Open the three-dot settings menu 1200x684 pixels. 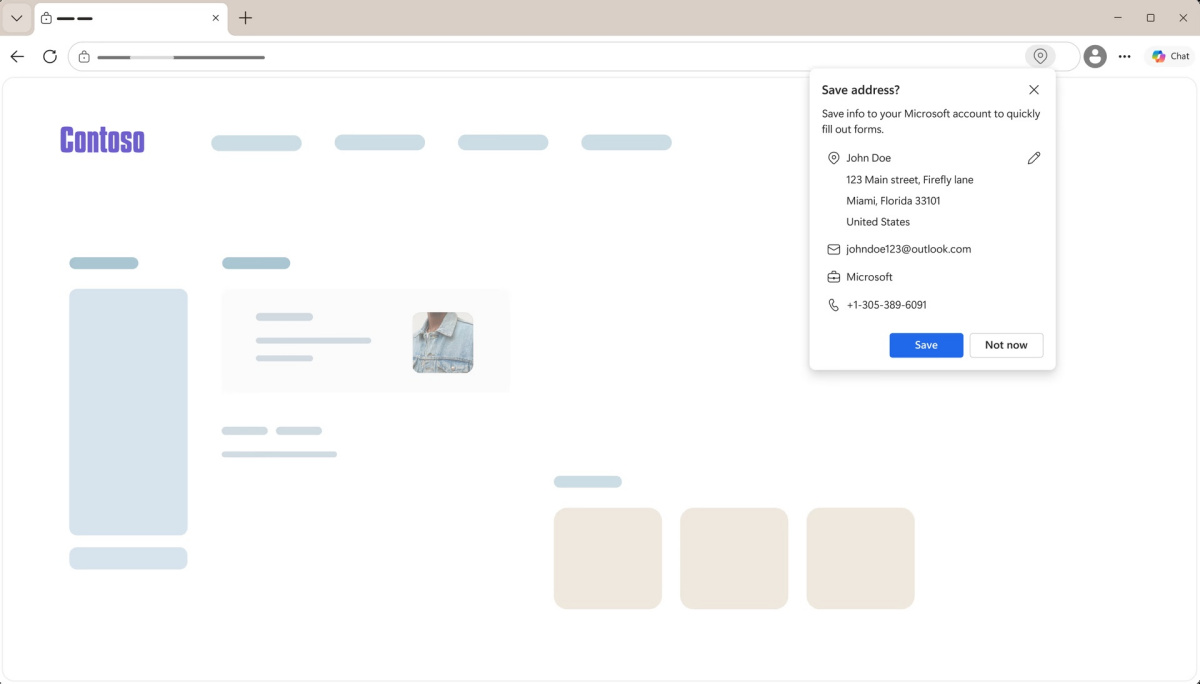[1125, 57]
